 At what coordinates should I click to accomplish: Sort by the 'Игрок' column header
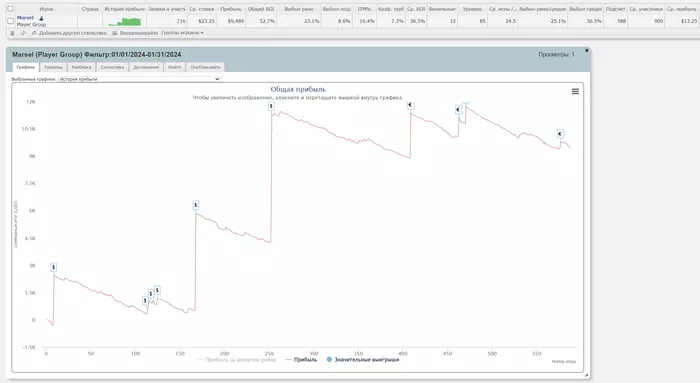coord(46,9)
